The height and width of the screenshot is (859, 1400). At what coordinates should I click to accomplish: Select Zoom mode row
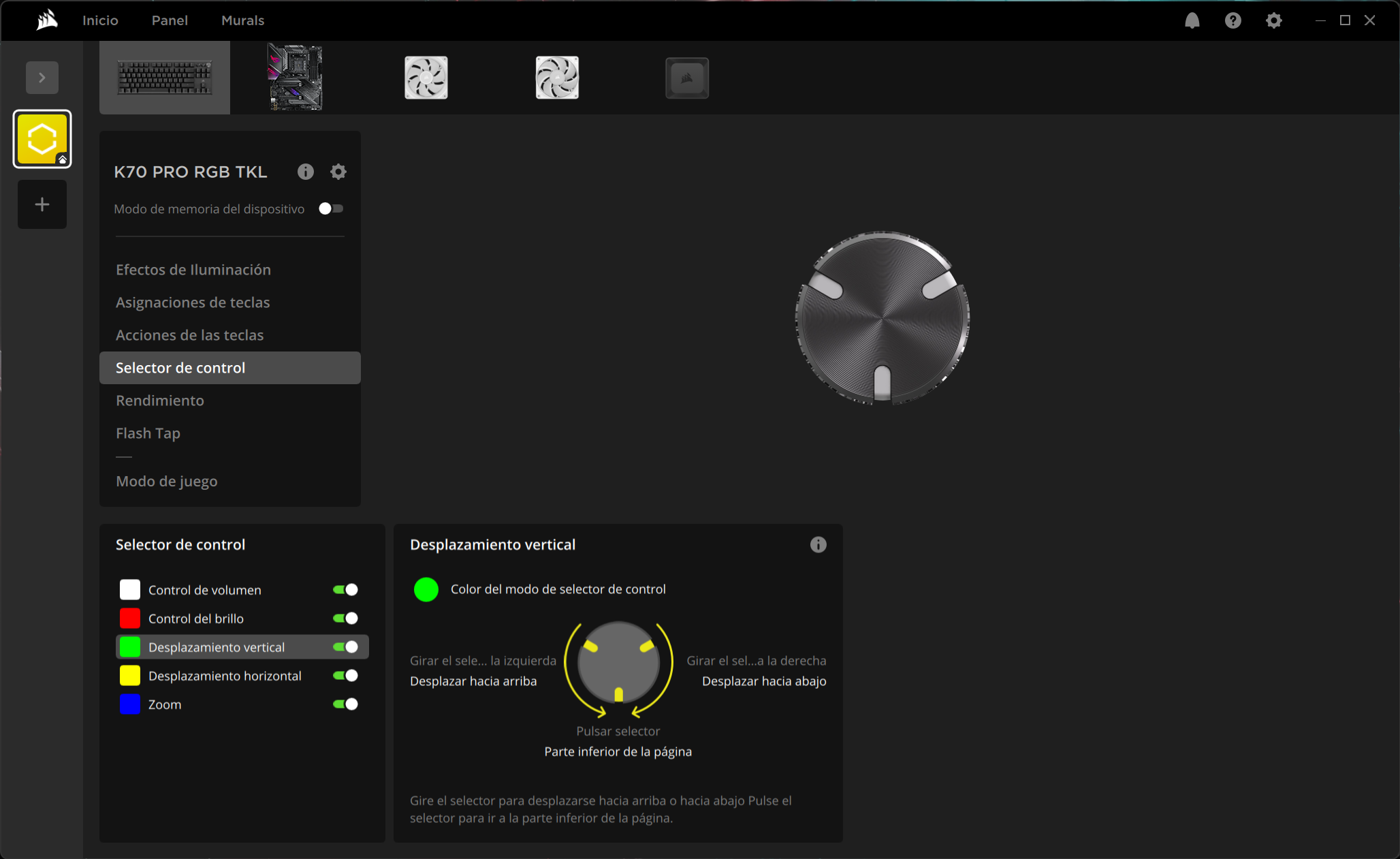pyautogui.click(x=242, y=704)
